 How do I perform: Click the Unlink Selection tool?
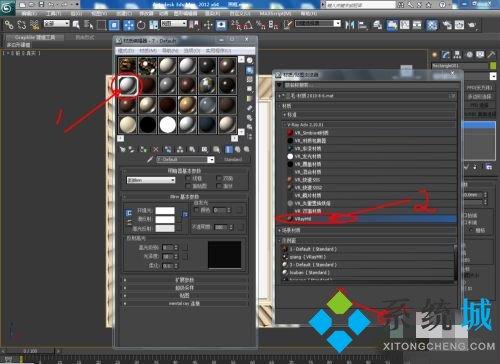tap(22, 25)
